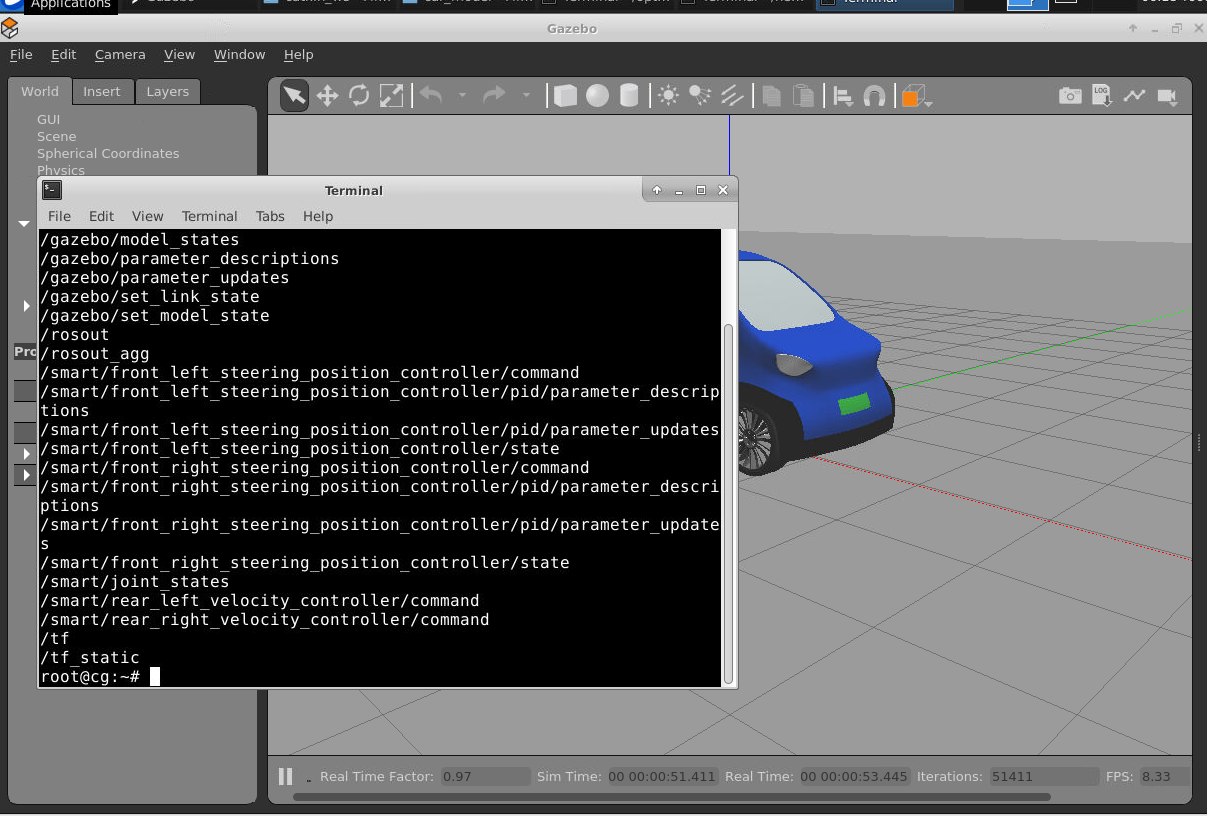This screenshot has width=1207, height=816.
Task: Click '/rosout_agg' line in Terminal
Action: pyautogui.click(x=95, y=354)
